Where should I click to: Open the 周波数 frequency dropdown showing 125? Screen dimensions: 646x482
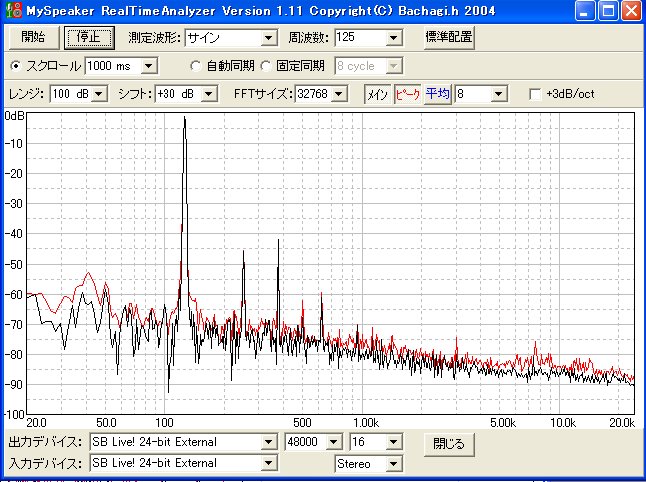click(x=393, y=38)
